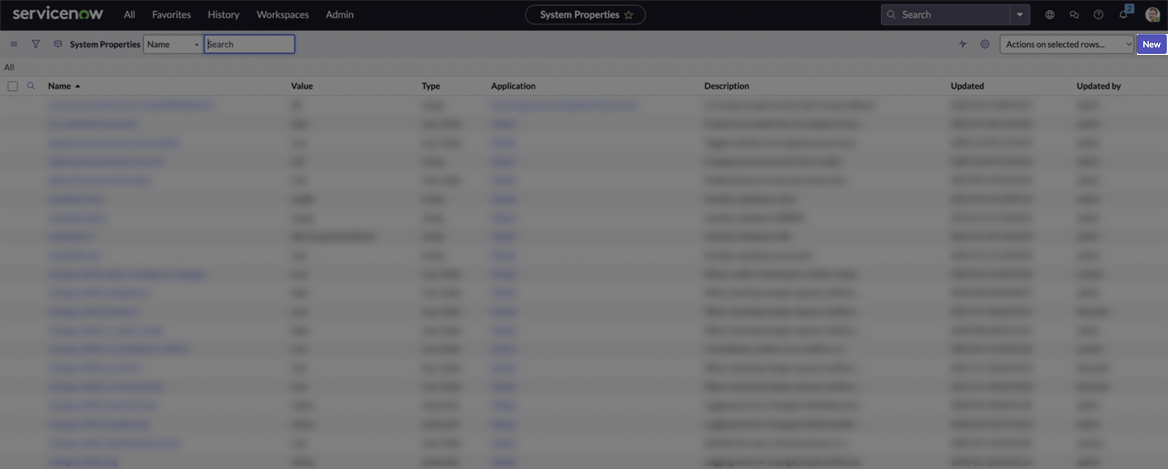Click the All breadcrumb filter
Image resolution: width=1168 pixels, height=469 pixels.
click(x=9, y=68)
